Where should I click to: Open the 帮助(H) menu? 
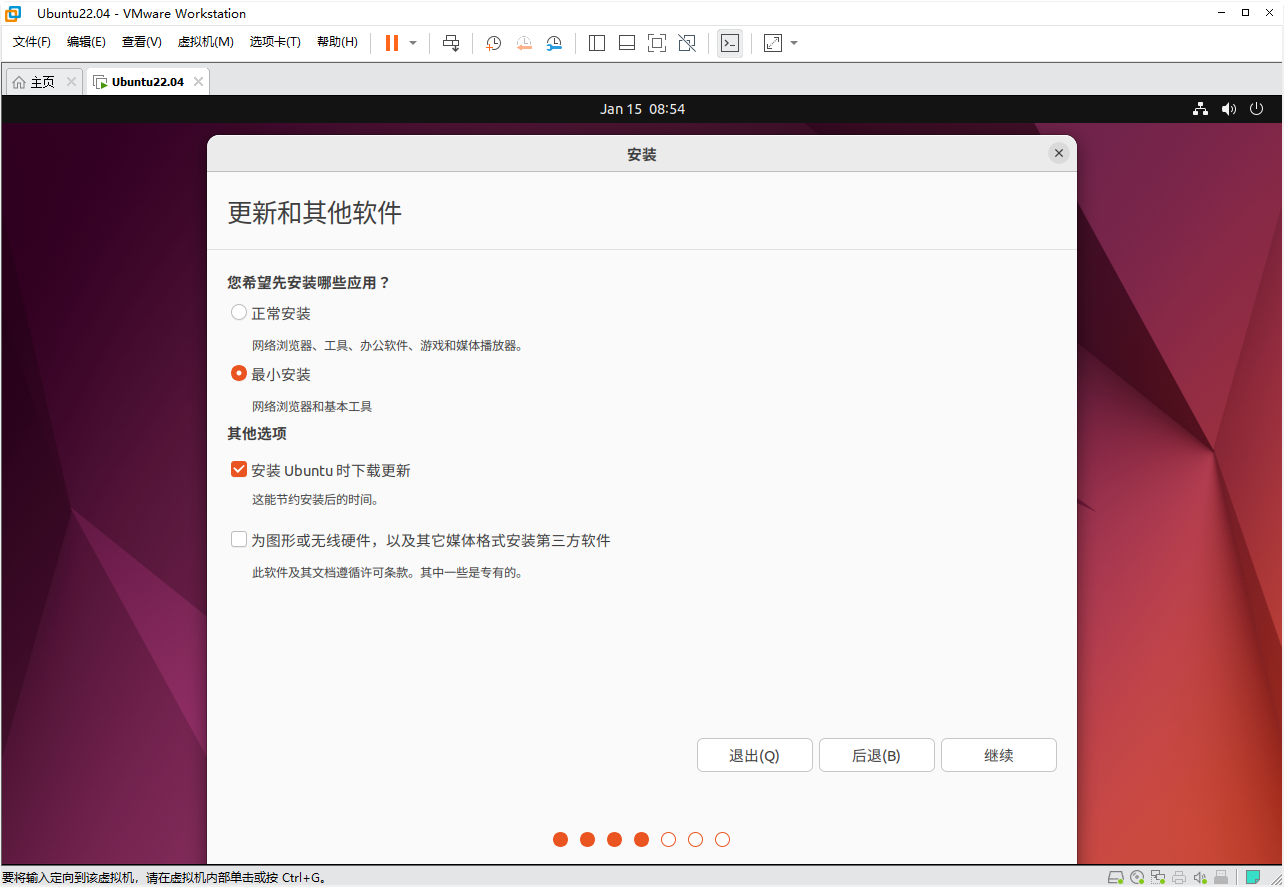[337, 42]
